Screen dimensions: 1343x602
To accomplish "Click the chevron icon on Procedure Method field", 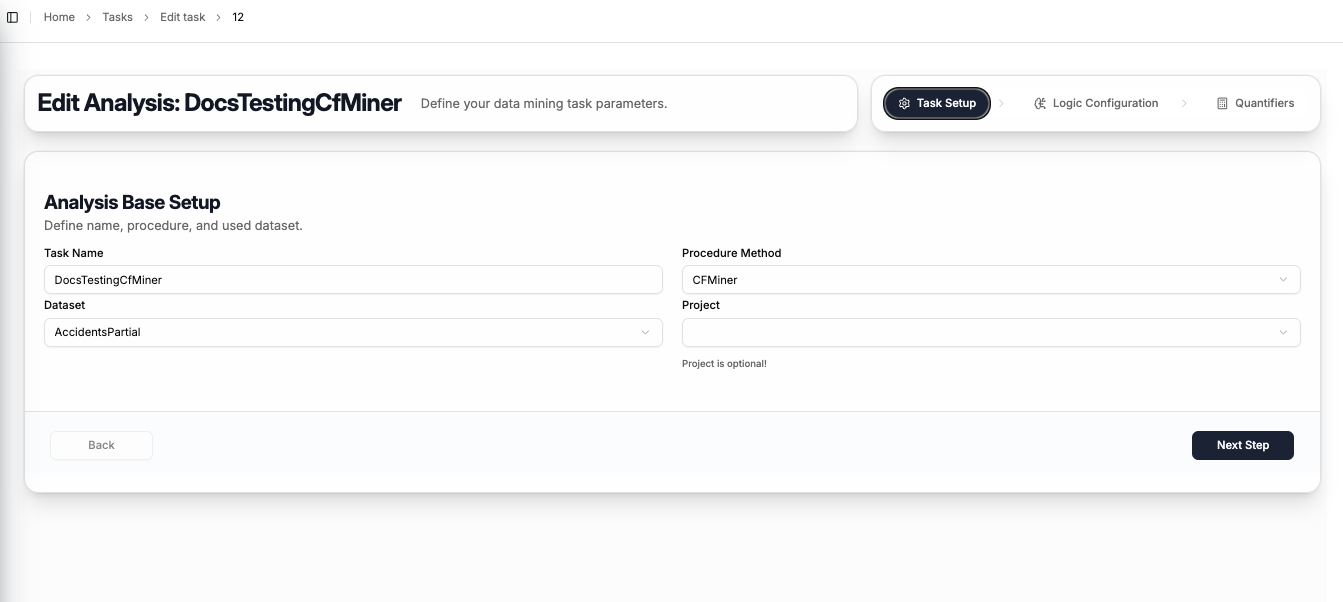I will click(x=1284, y=279).
